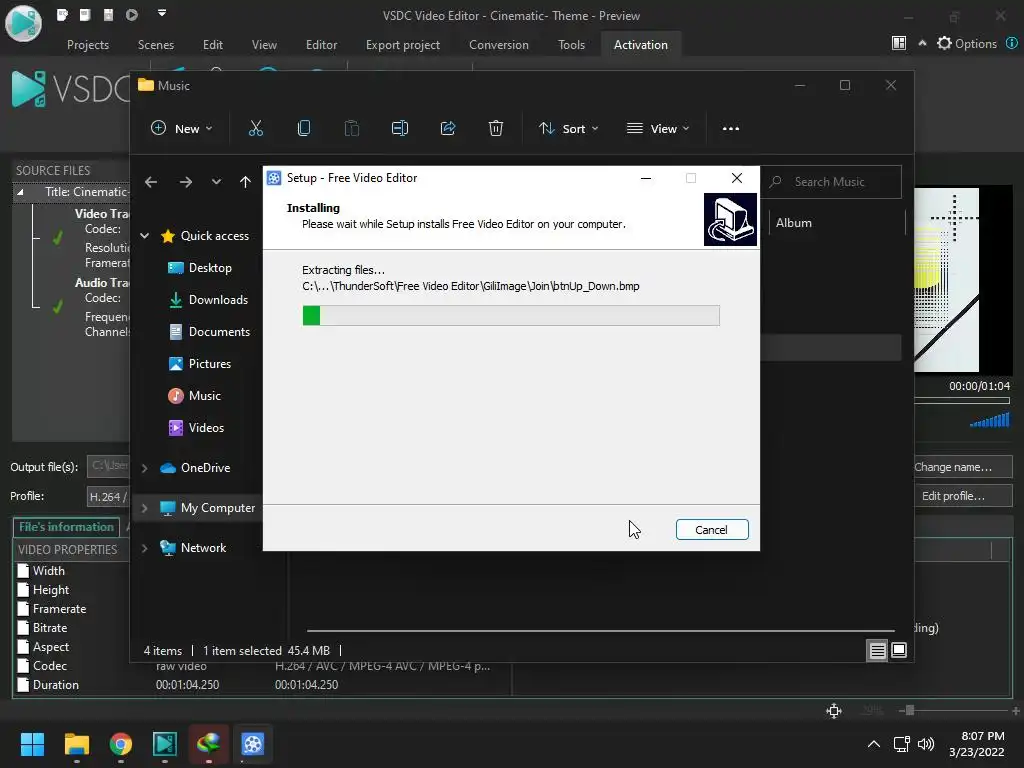This screenshot has height=768, width=1024.
Task: Go up one folder with the up arrow
Action: [245, 182]
